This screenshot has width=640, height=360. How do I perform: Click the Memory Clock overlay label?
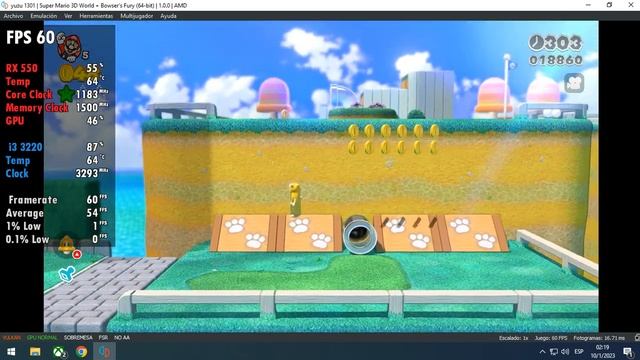pyautogui.click(x=37, y=108)
